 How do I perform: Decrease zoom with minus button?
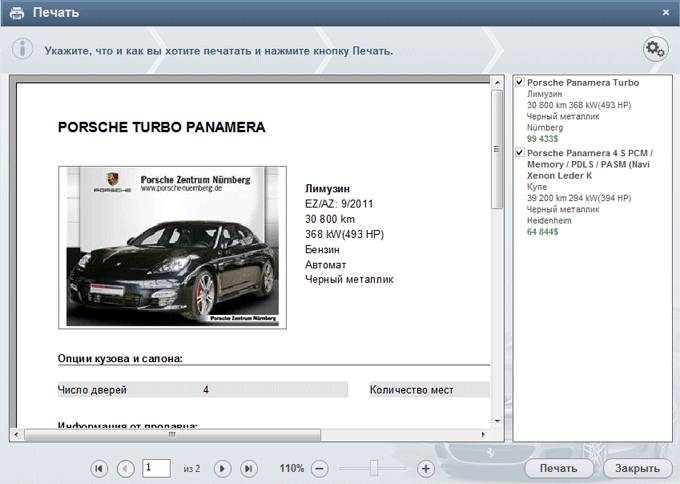(320, 468)
